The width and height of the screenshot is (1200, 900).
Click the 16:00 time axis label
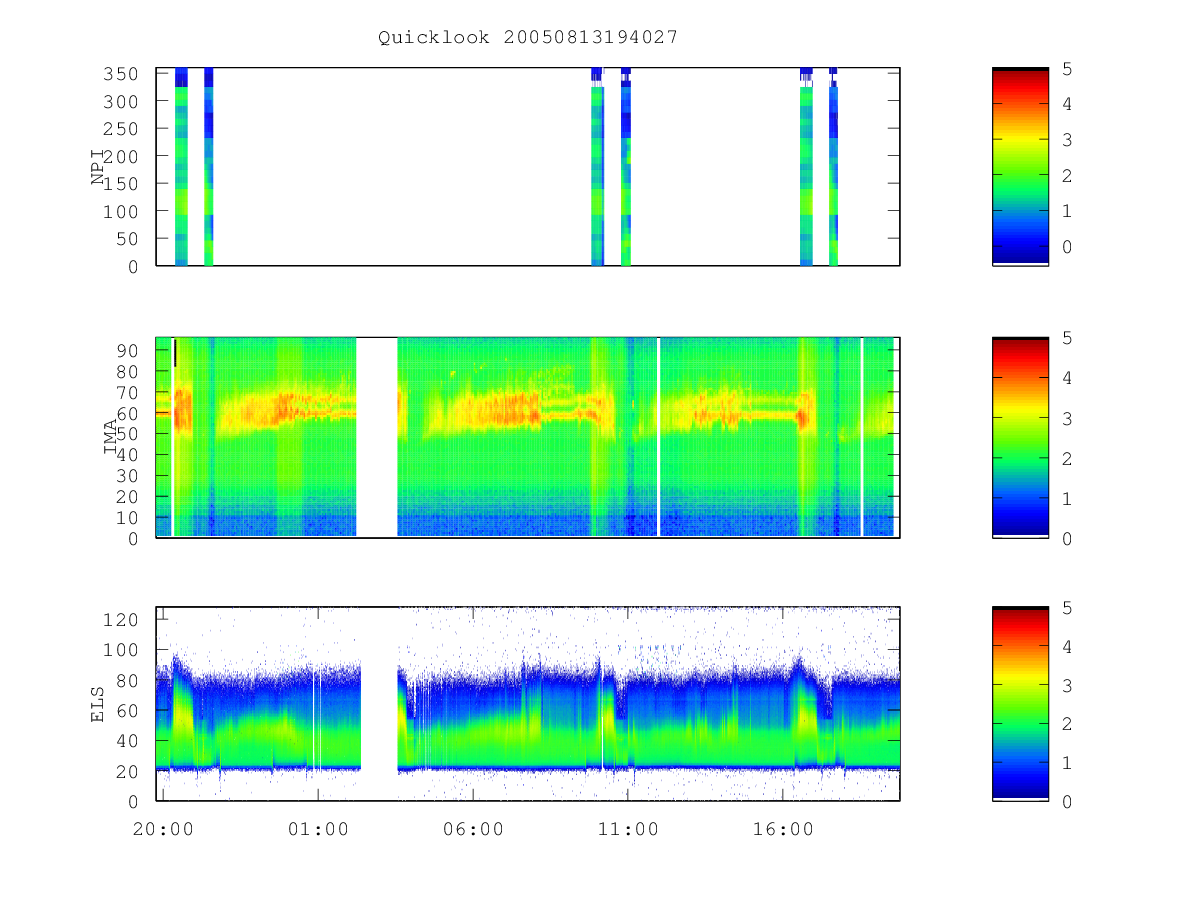pos(783,828)
